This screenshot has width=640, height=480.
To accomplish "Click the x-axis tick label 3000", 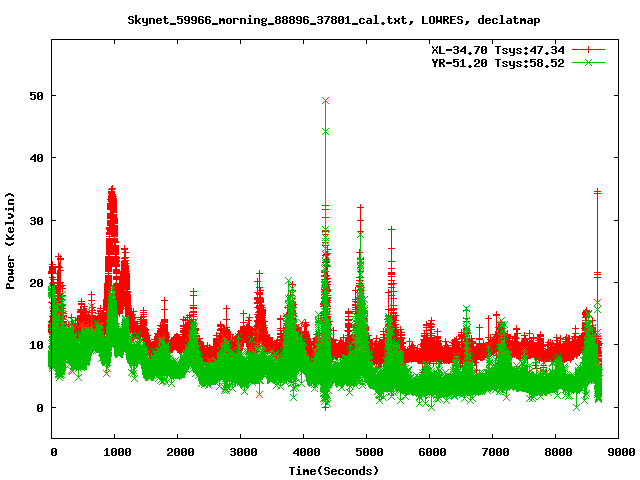I will click(243, 452).
